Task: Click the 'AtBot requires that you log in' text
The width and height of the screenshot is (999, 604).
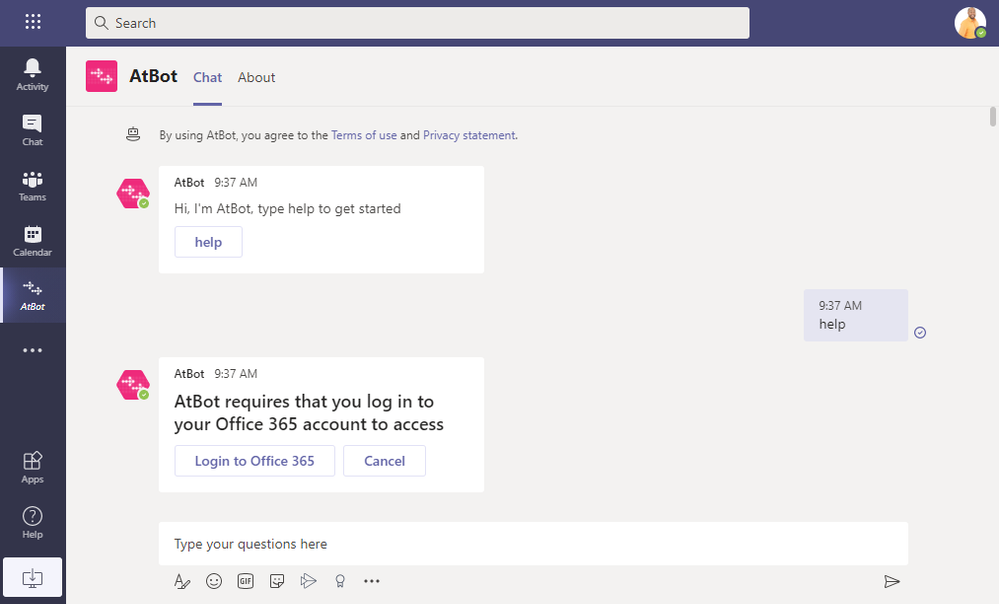Action: coord(309,413)
